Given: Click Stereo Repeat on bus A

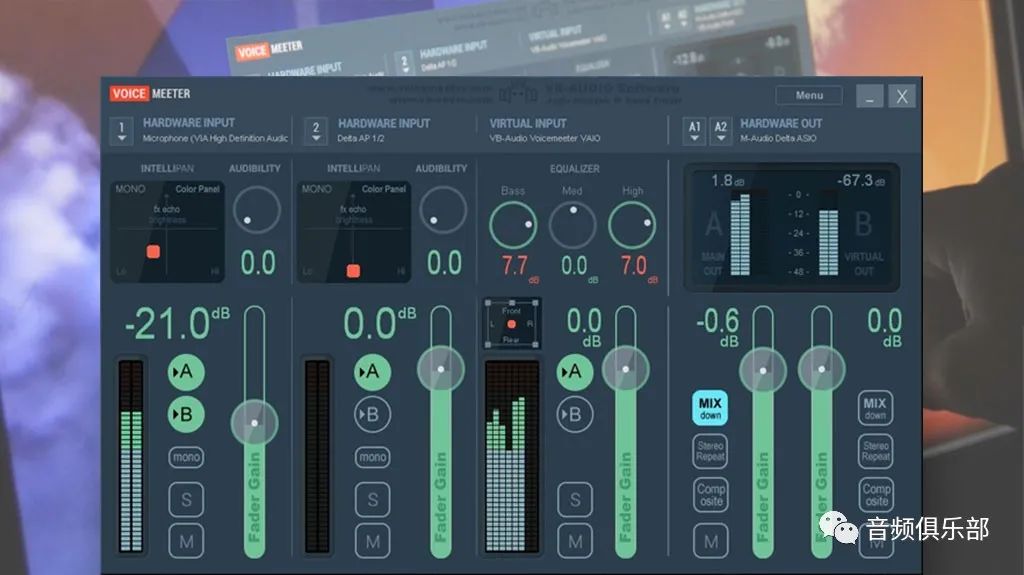Looking at the screenshot, I should pyautogui.click(x=710, y=451).
